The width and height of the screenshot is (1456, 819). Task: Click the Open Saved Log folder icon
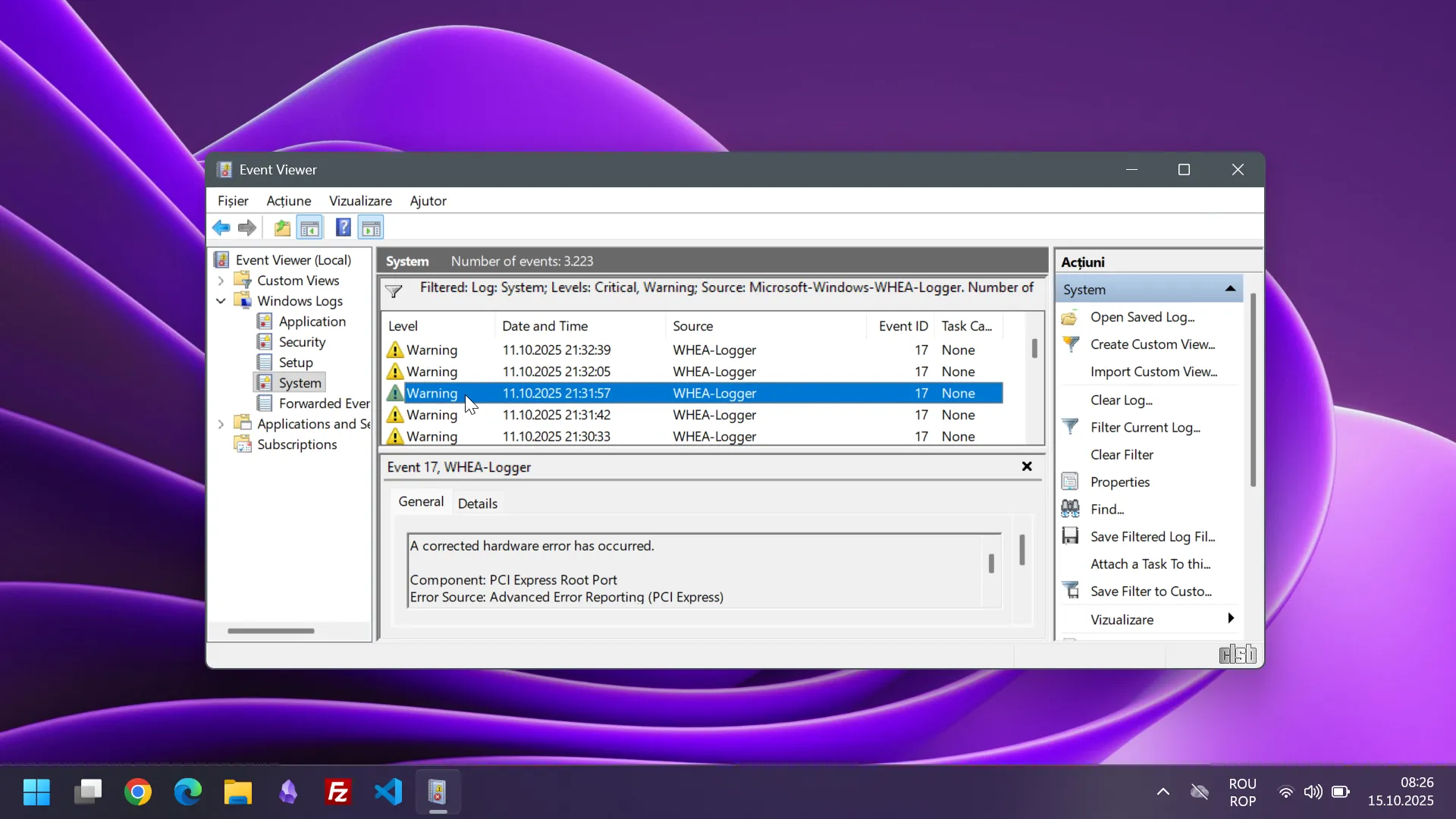point(1070,317)
